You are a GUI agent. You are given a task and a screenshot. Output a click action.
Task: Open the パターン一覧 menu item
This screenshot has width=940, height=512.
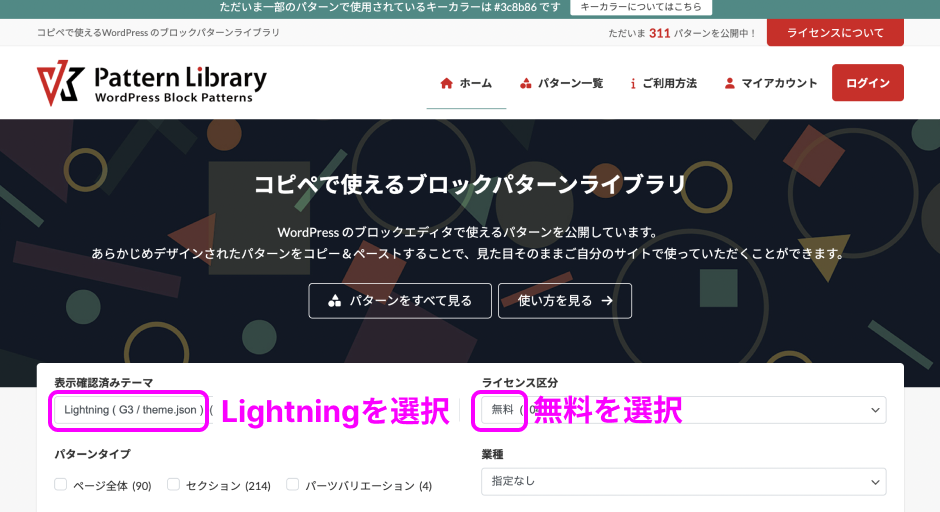[x=561, y=83]
